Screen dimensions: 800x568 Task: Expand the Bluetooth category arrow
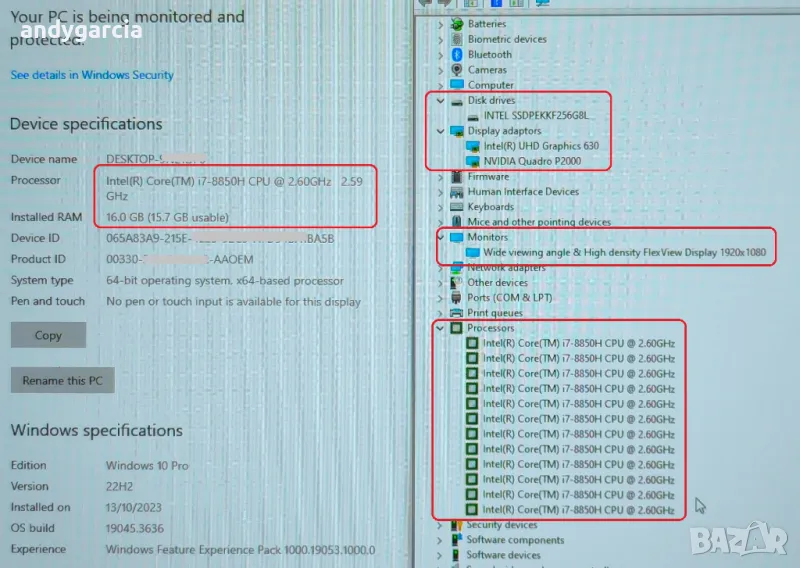[x=441, y=55]
